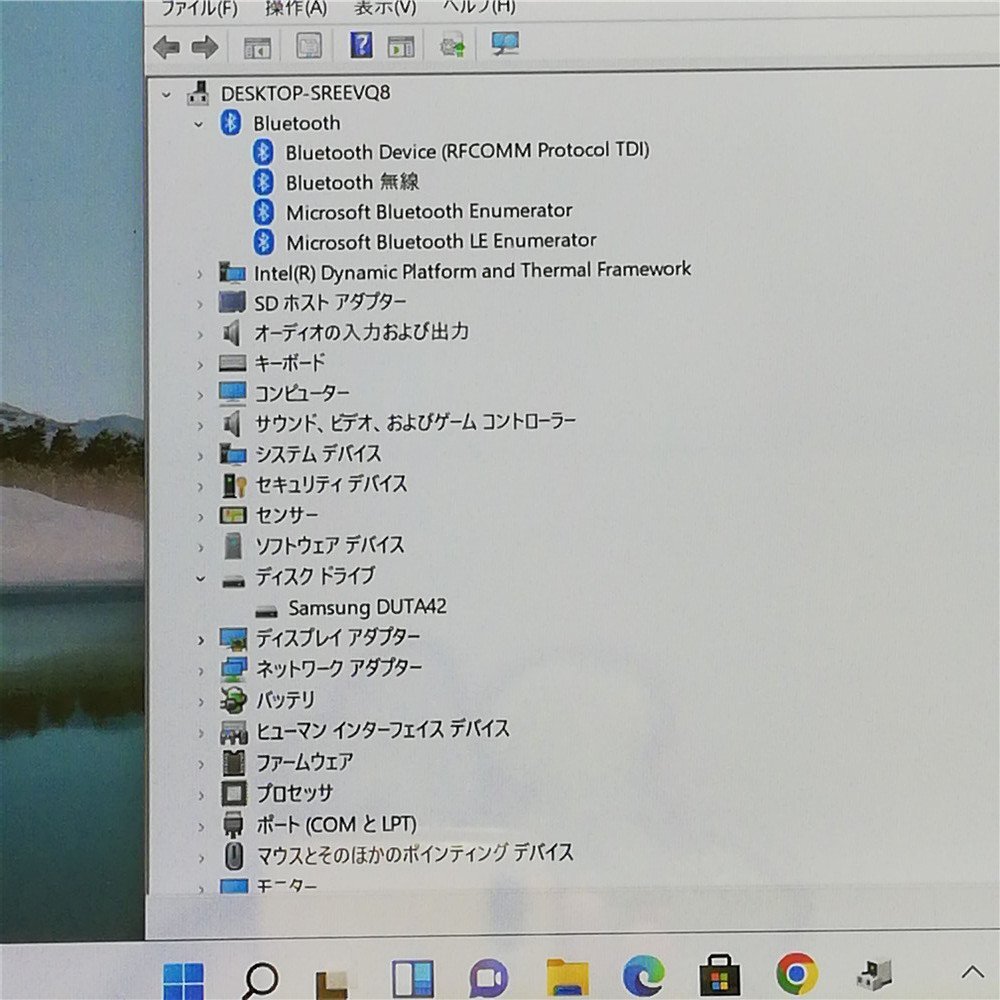This screenshot has height=1000, width=1000.
Task: Open the ヘルプ(H) menu
Action: click(479, 7)
